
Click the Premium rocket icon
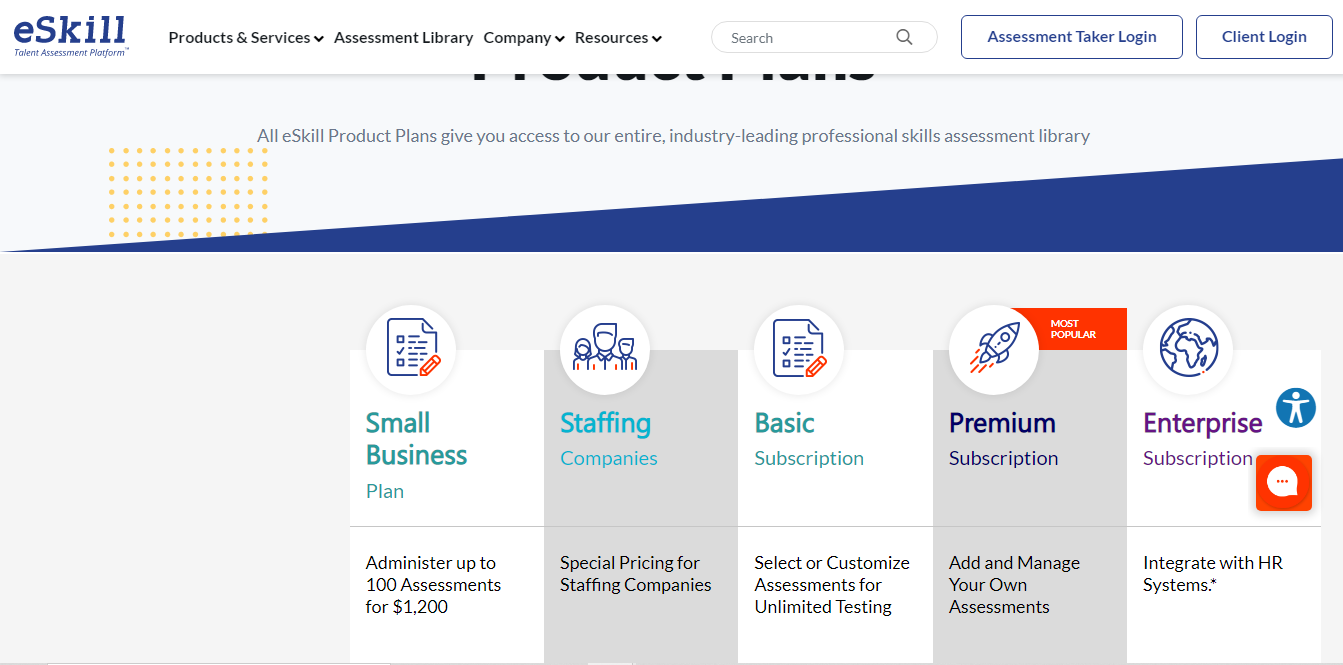(x=993, y=349)
